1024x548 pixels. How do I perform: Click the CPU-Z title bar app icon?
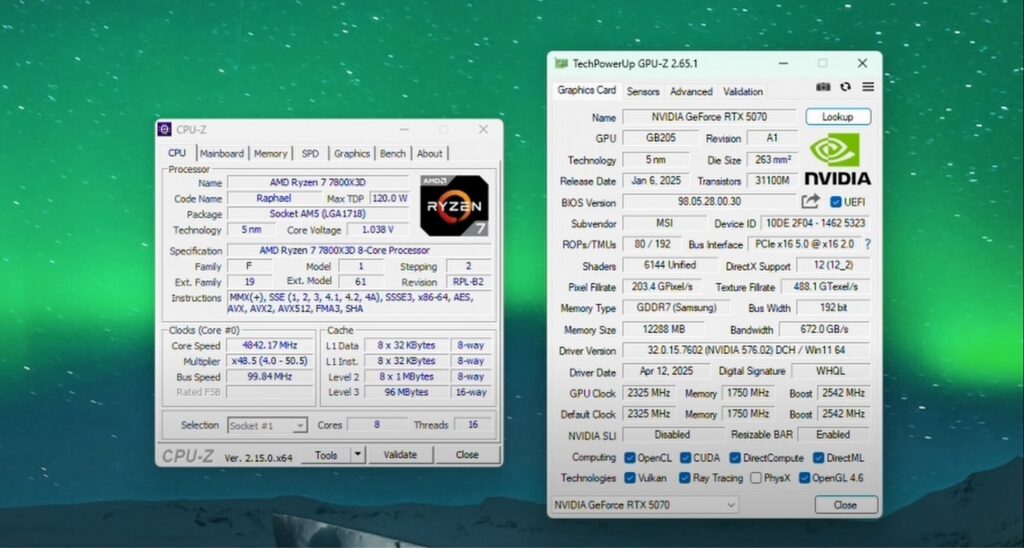click(x=166, y=129)
